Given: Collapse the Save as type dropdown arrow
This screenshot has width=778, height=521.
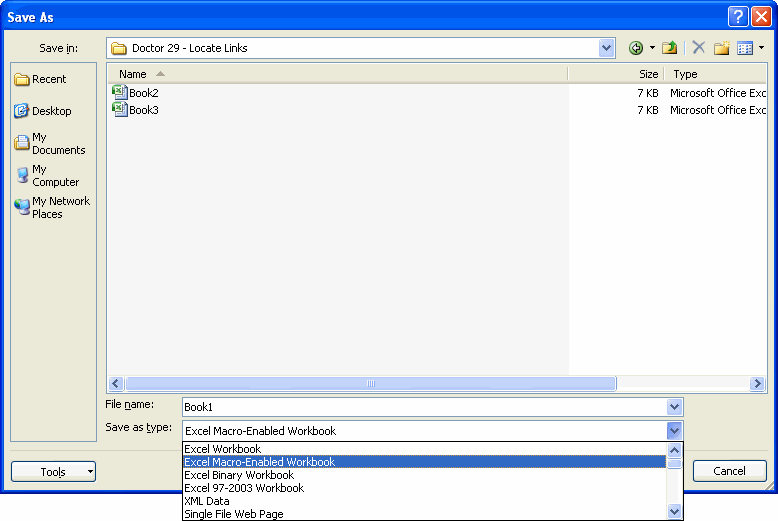Looking at the screenshot, I should pos(674,431).
